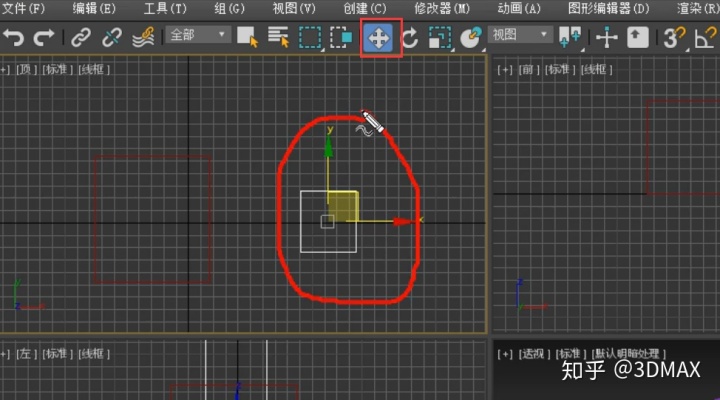Screen dimensions: 720x400
Task: Click the [前] front viewport label
Action: click(529, 70)
